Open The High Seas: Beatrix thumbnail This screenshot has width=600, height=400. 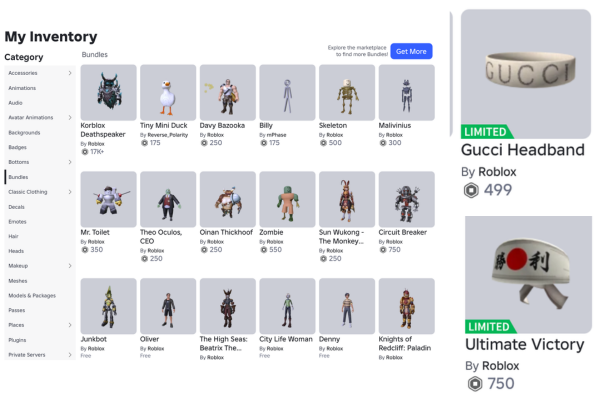(x=228, y=306)
